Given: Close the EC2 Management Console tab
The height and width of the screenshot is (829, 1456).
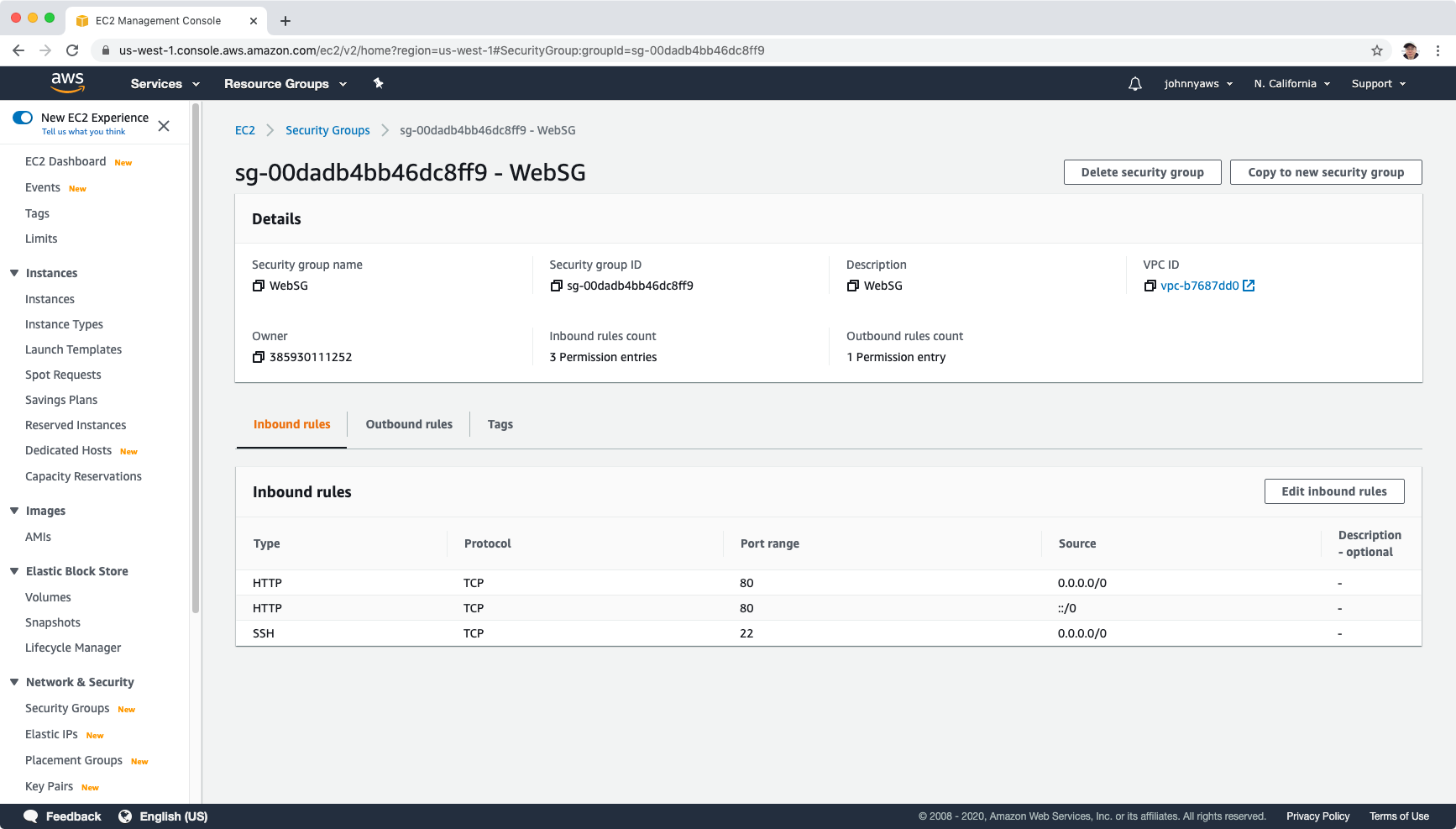Looking at the screenshot, I should click(254, 21).
